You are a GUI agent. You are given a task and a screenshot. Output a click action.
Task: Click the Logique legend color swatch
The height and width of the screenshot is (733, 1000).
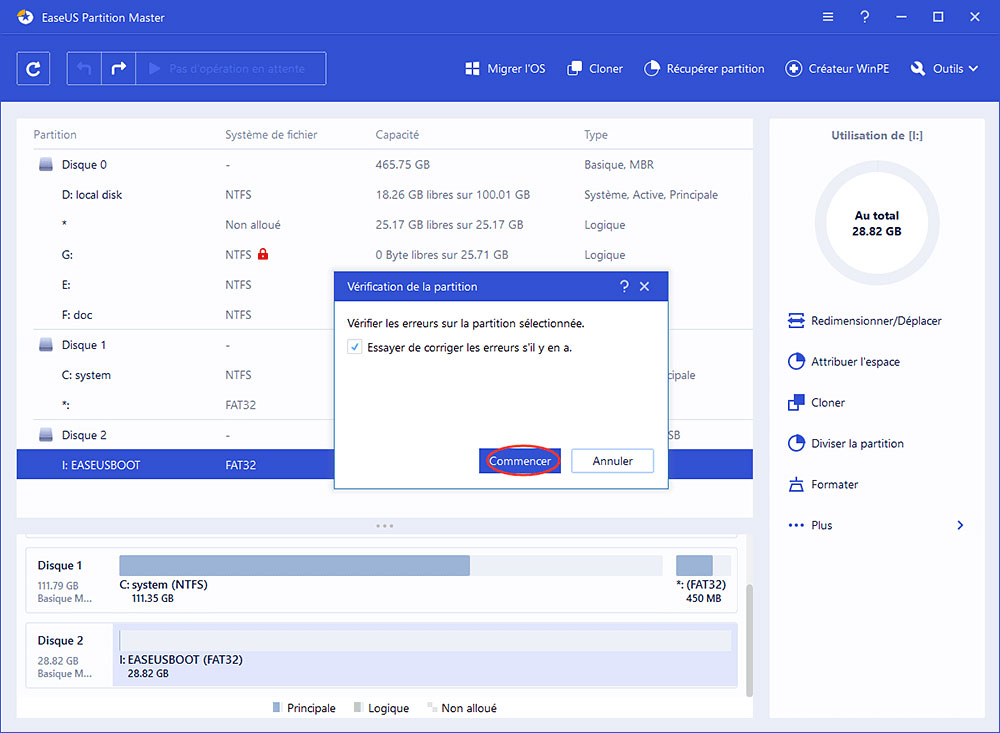pyautogui.click(x=358, y=707)
